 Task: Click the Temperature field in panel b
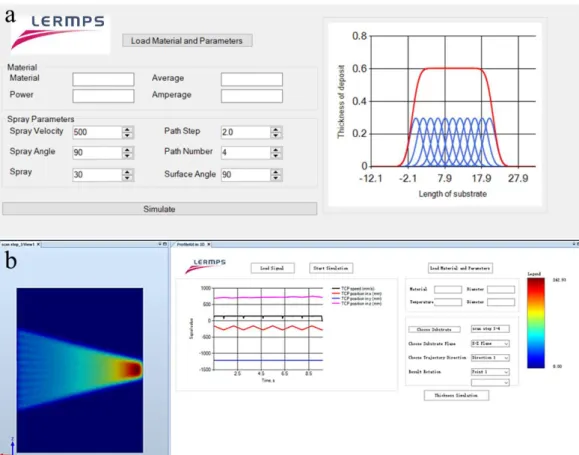click(448, 302)
